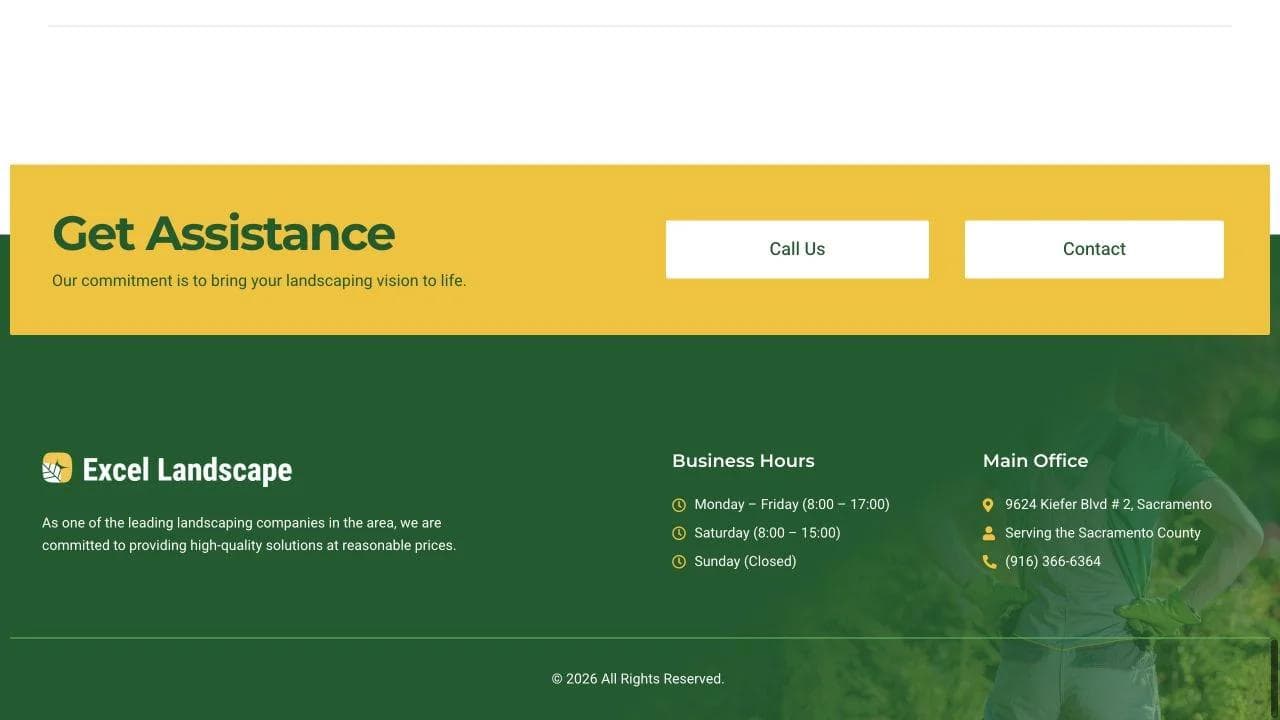Open the Contact button
Image resolution: width=1280 pixels, height=720 pixels.
(1094, 249)
